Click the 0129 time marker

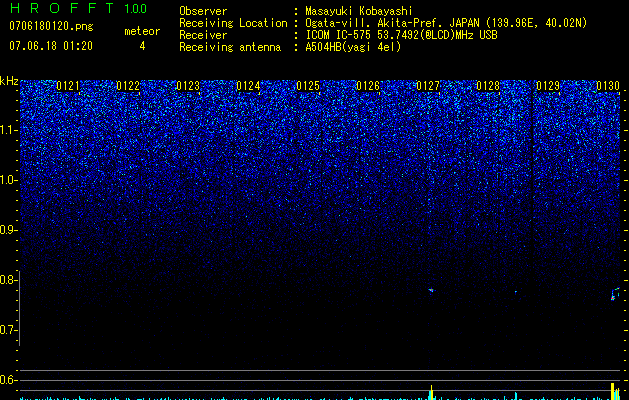coord(548,86)
